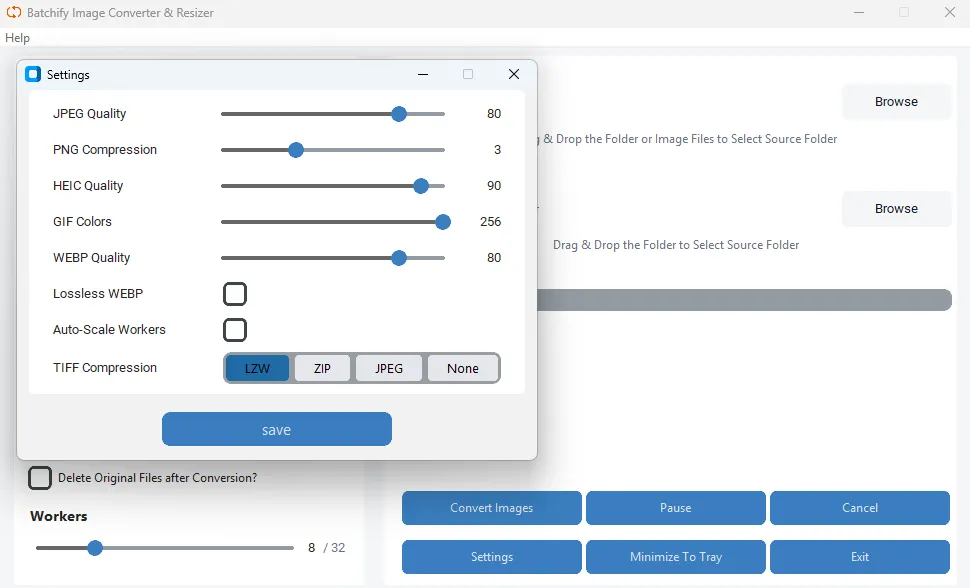Select ZIP TIFF compression
Image resolution: width=970 pixels, height=588 pixels.
click(322, 367)
